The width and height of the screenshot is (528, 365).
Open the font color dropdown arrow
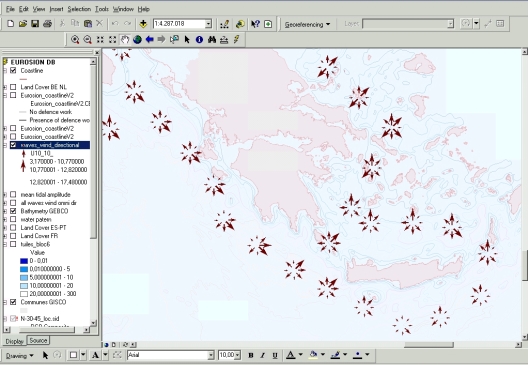(301, 355)
